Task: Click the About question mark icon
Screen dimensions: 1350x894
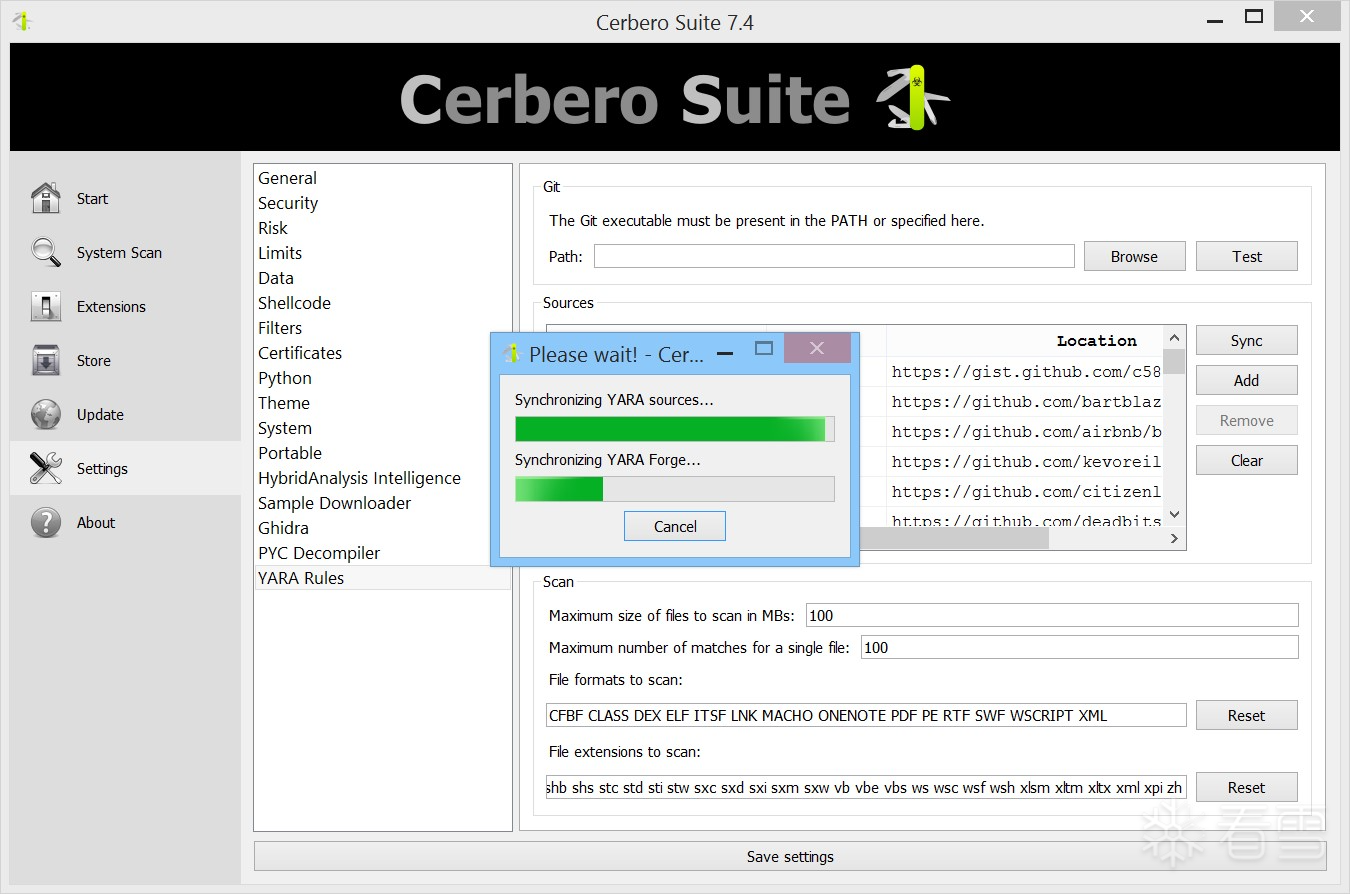Action: point(46,522)
